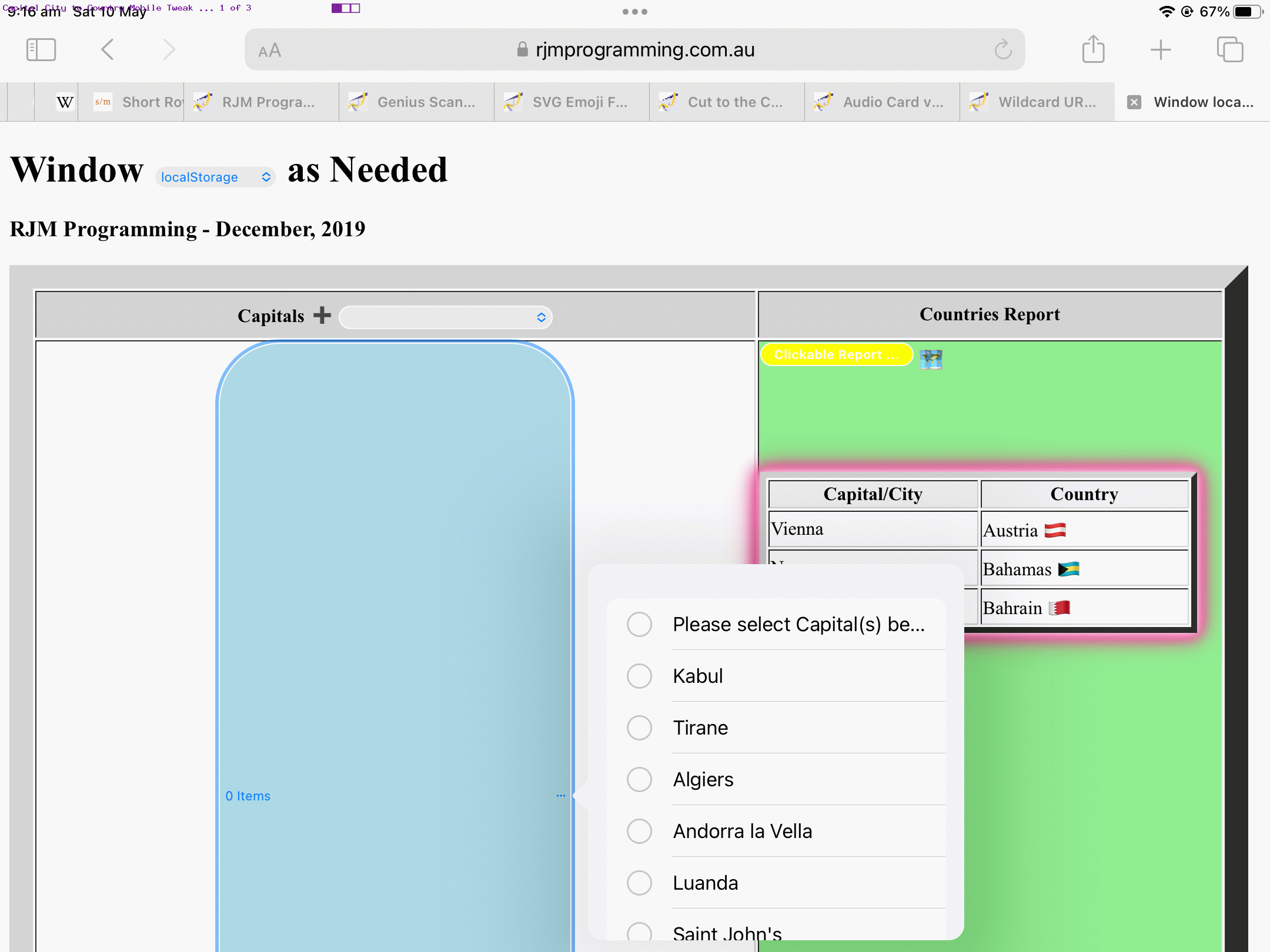Image resolution: width=1270 pixels, height=952 pixels.
Task: Show the tab overview icon
Action: (1230, 49)
